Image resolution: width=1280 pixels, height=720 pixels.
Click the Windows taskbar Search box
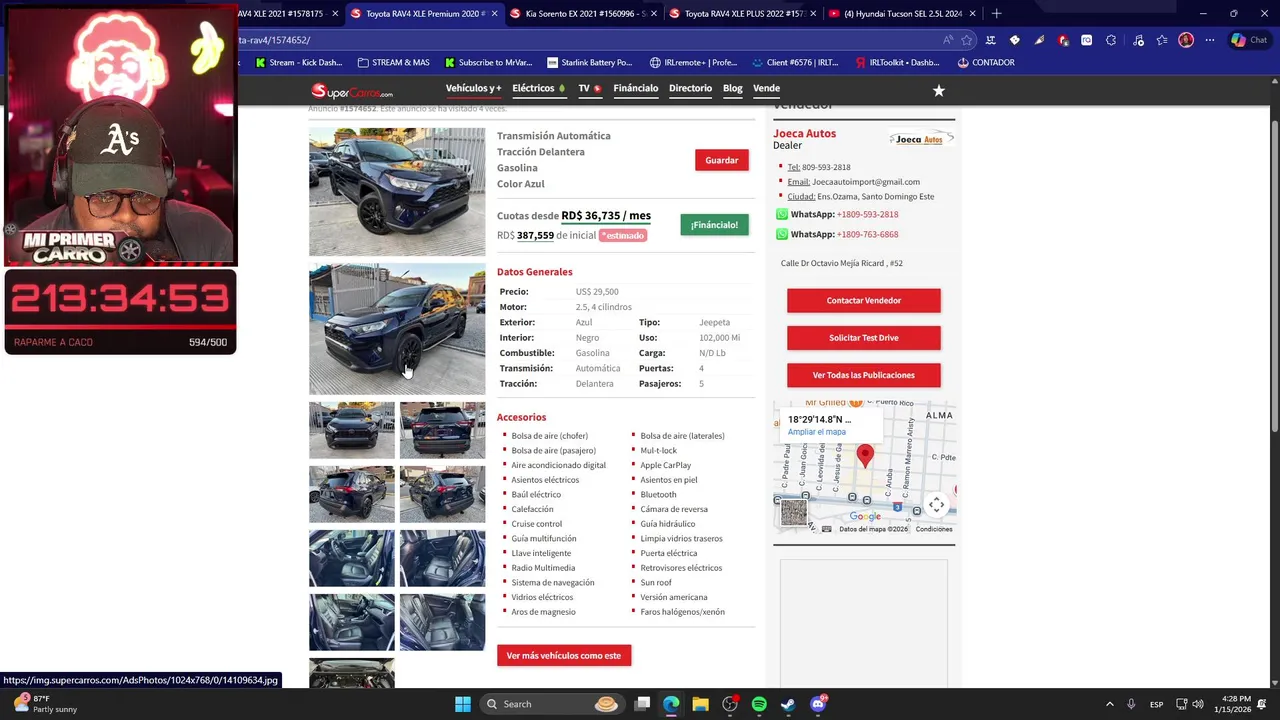(x=551, y=704)
